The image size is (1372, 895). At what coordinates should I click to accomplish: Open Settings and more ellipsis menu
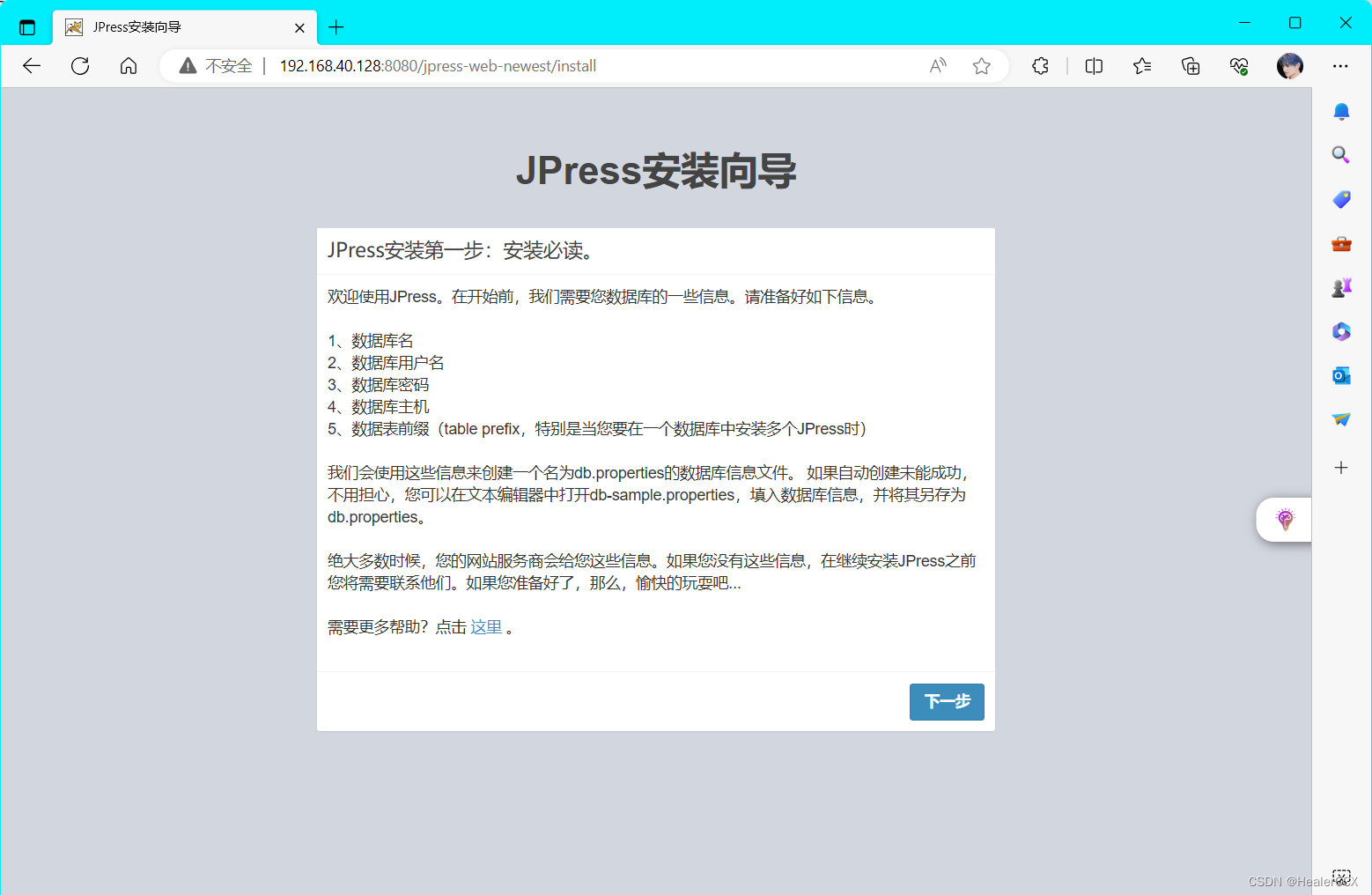point(1340,66)
